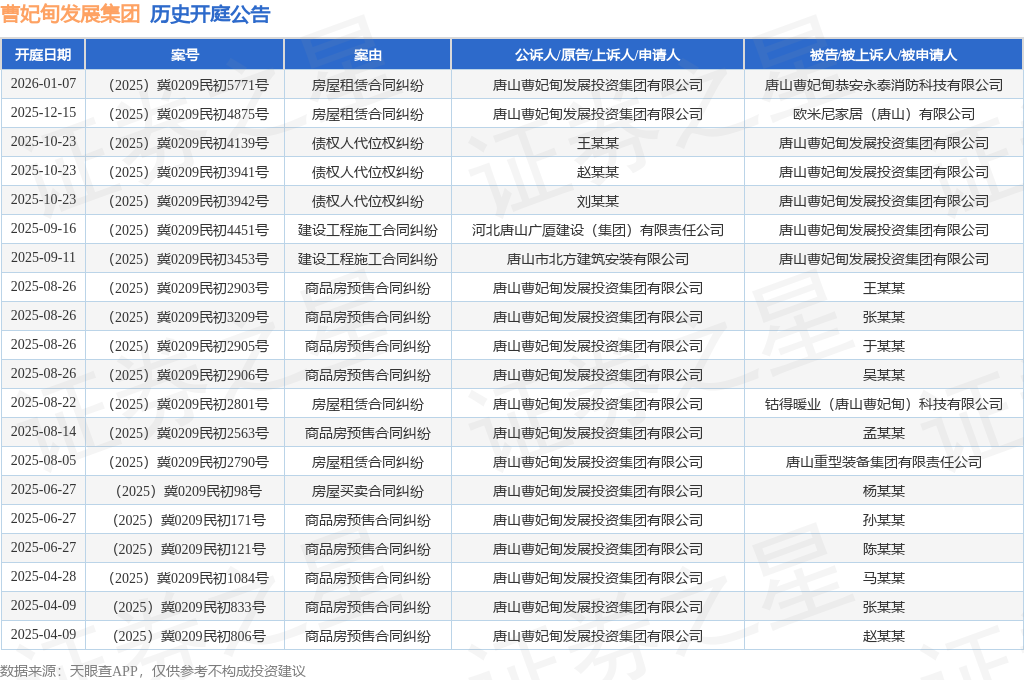Click the 数据来源 天眼查APP footer note
The image size is (1024, 680).
pyautogui.click(x=152, y=670)
